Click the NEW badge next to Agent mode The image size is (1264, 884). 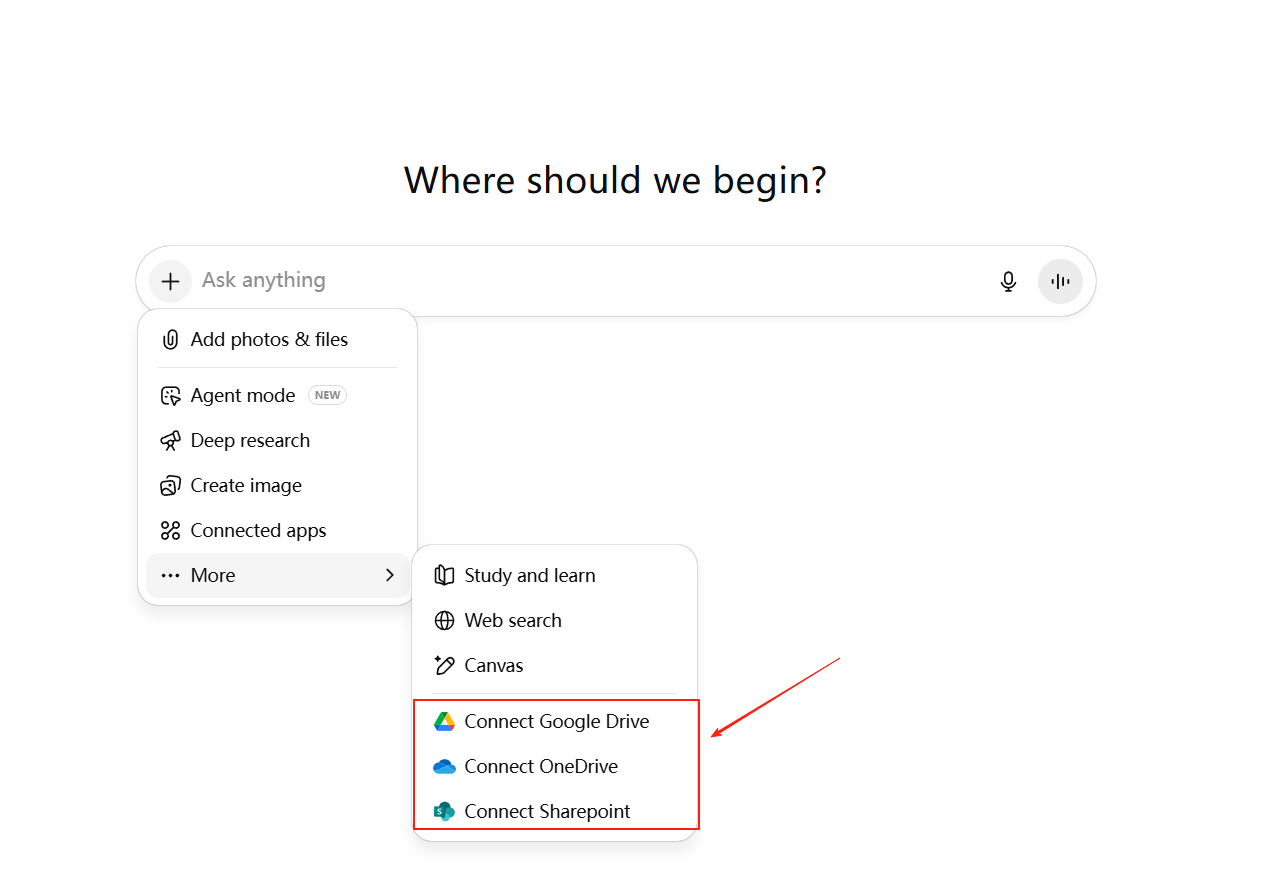[327, 396]
